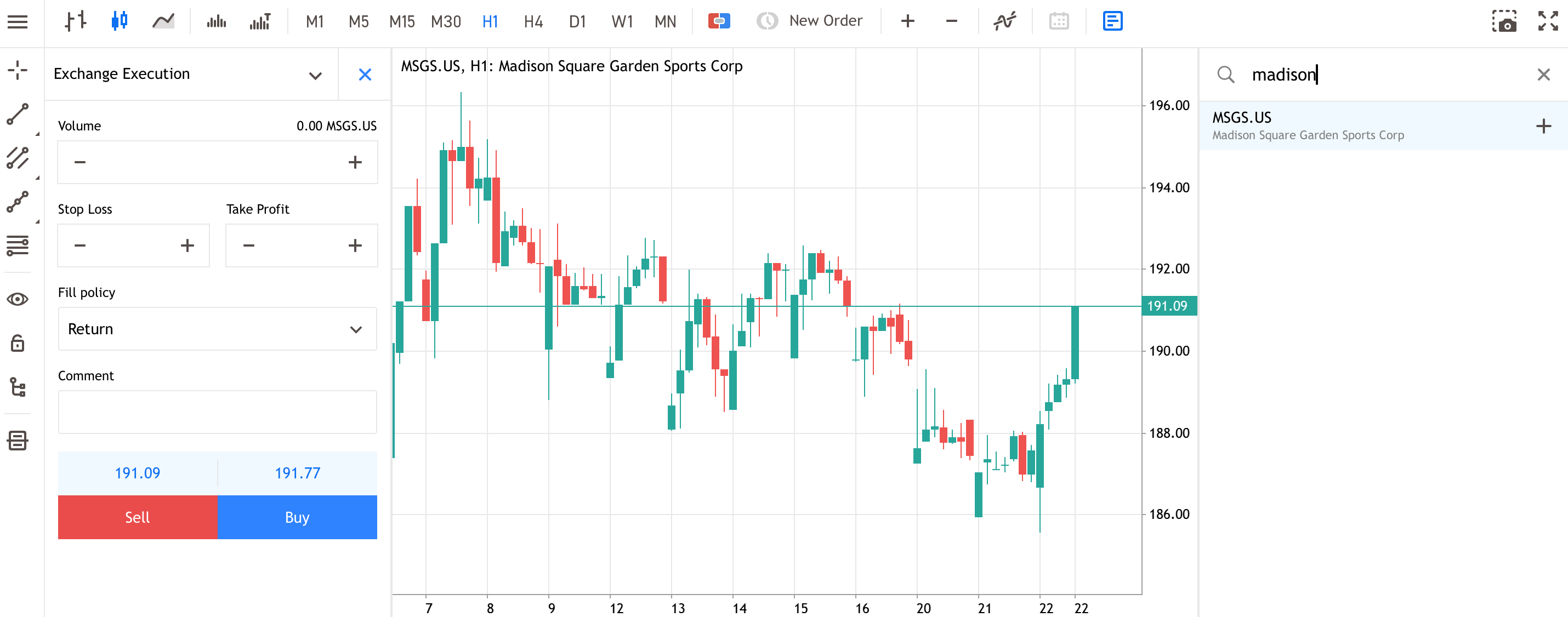Select M1 timeframe
Image resolution: width=1568 pixels, height=617 pixels.
tap(315, 22)
